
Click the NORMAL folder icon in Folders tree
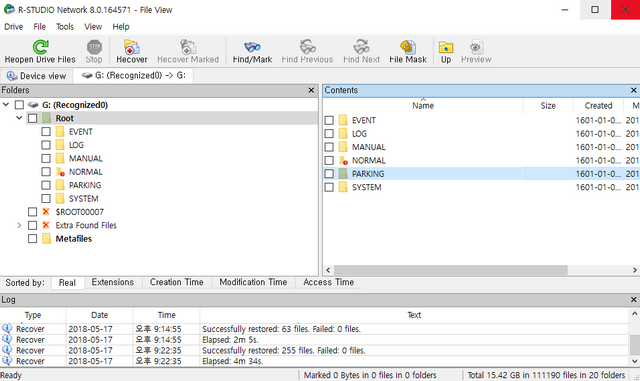[60, 172]
